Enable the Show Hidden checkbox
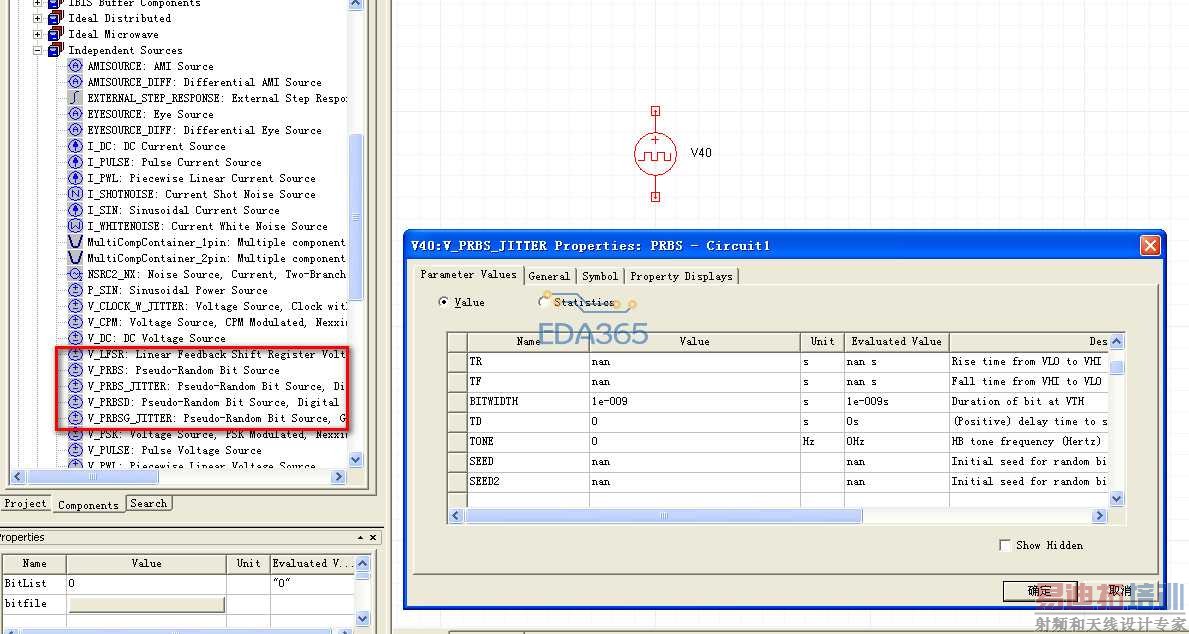1189x634 pixels. [1005, 545]
